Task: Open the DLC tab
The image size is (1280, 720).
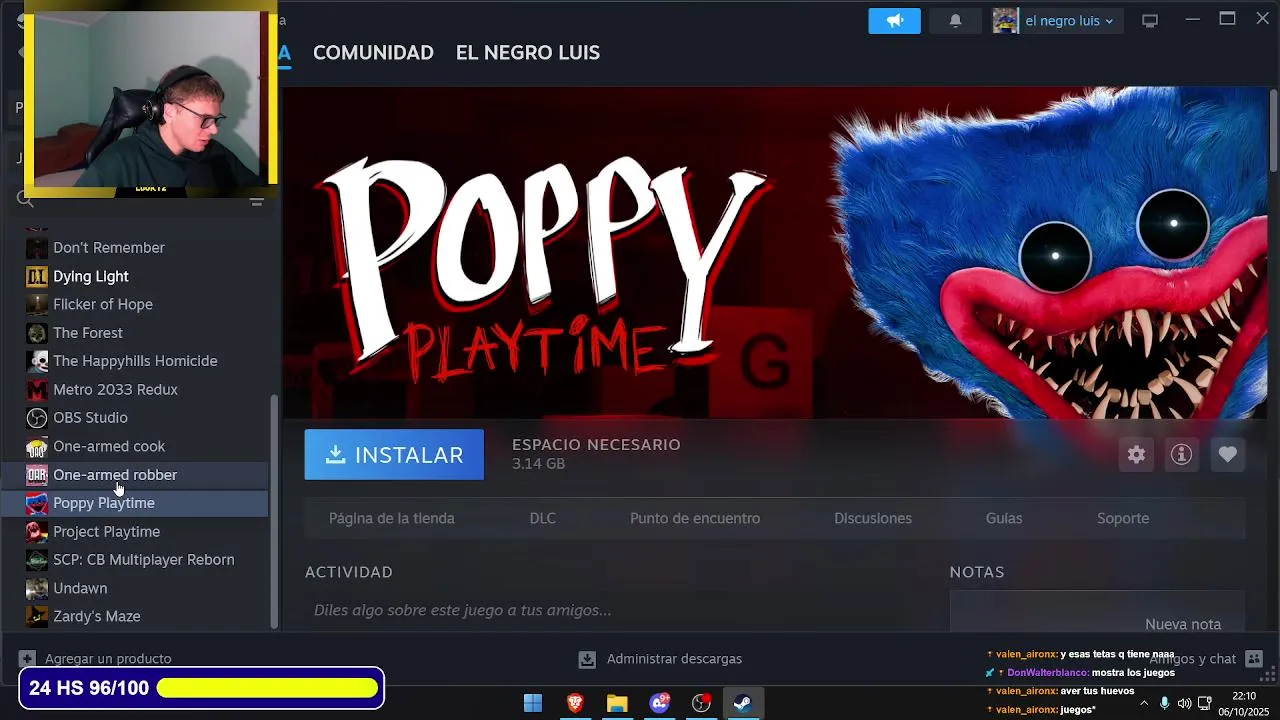Action: pos(542,518)
